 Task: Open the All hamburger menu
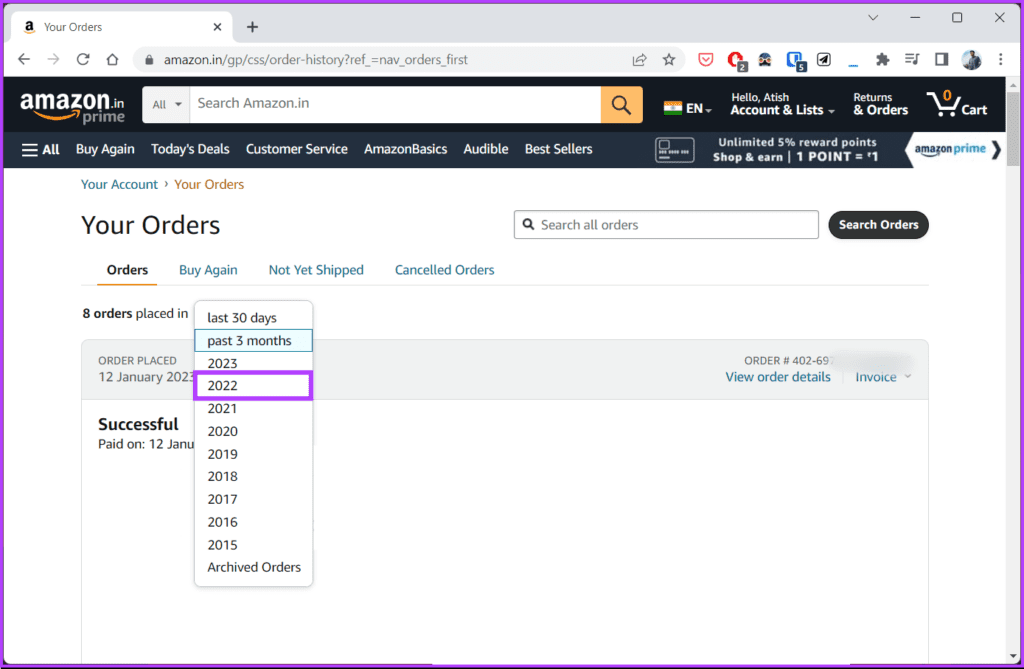[40, 150]
